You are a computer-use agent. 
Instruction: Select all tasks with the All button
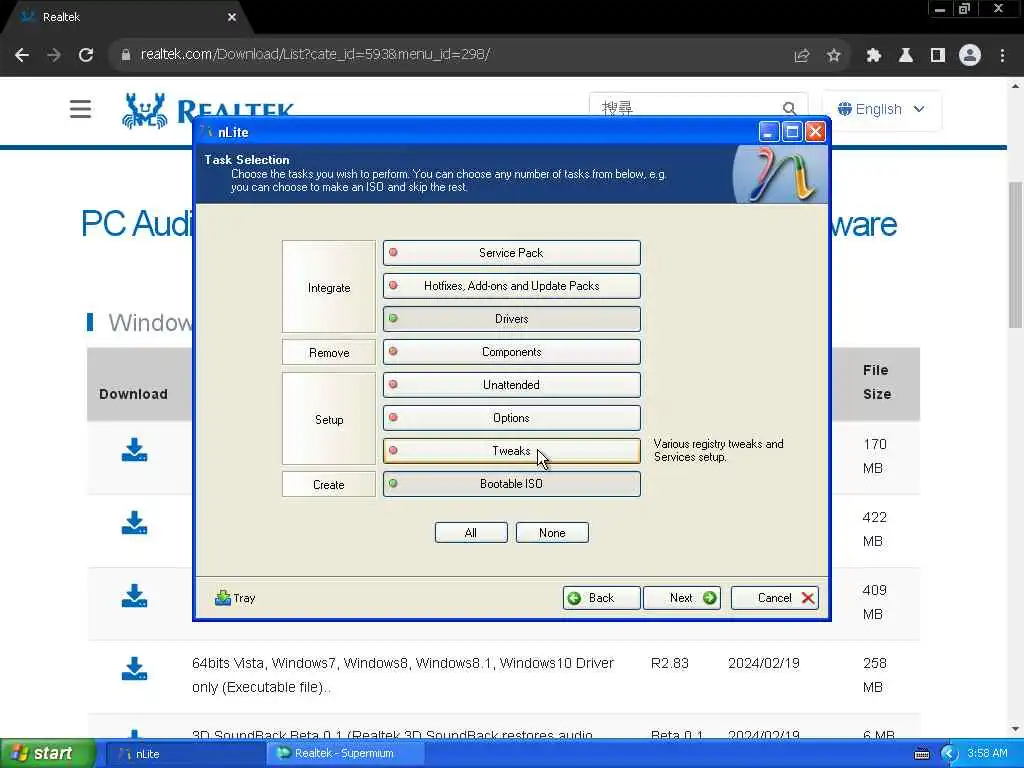click(x=471, y=533)
